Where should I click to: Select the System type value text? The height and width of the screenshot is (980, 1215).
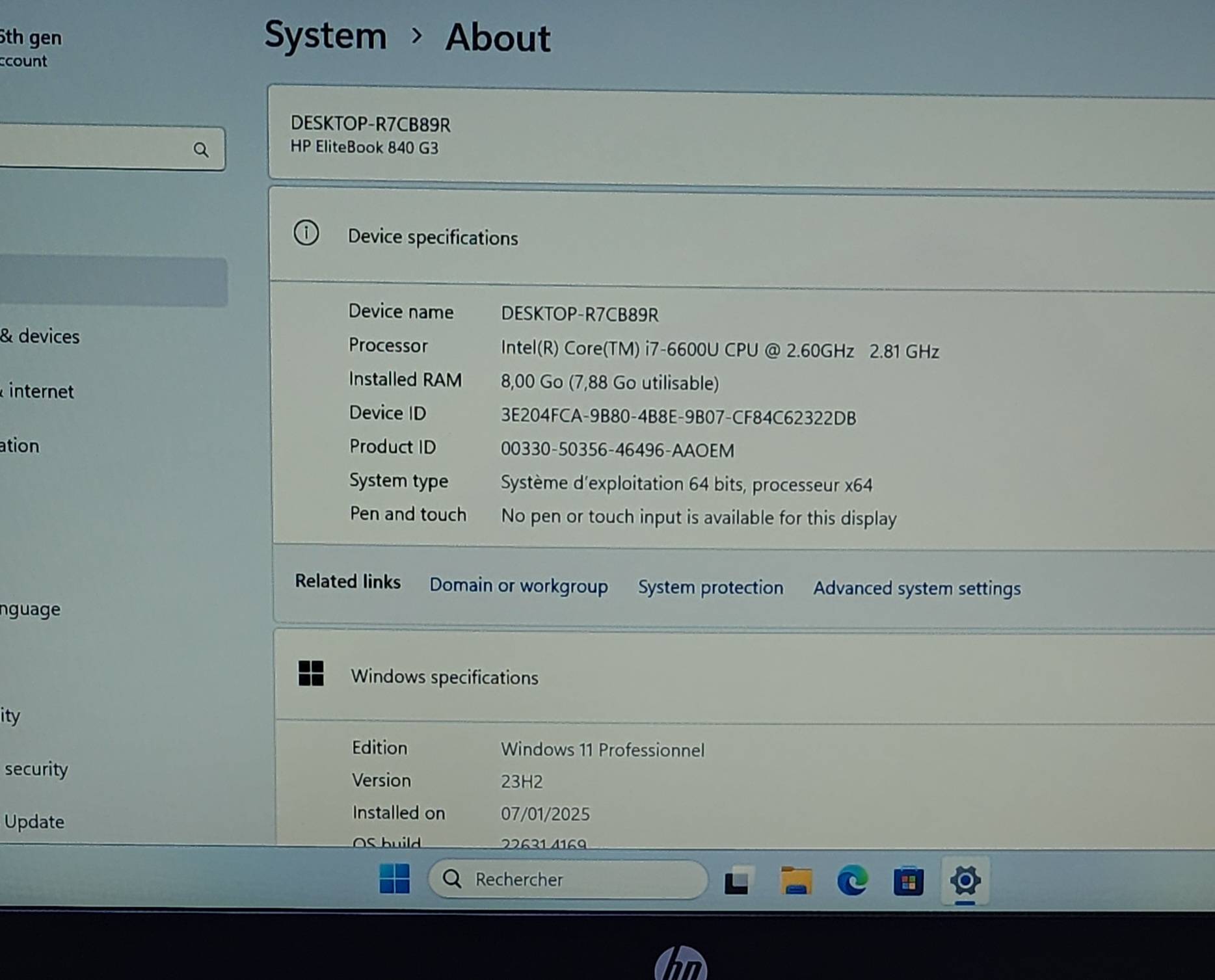coord(686,484)
